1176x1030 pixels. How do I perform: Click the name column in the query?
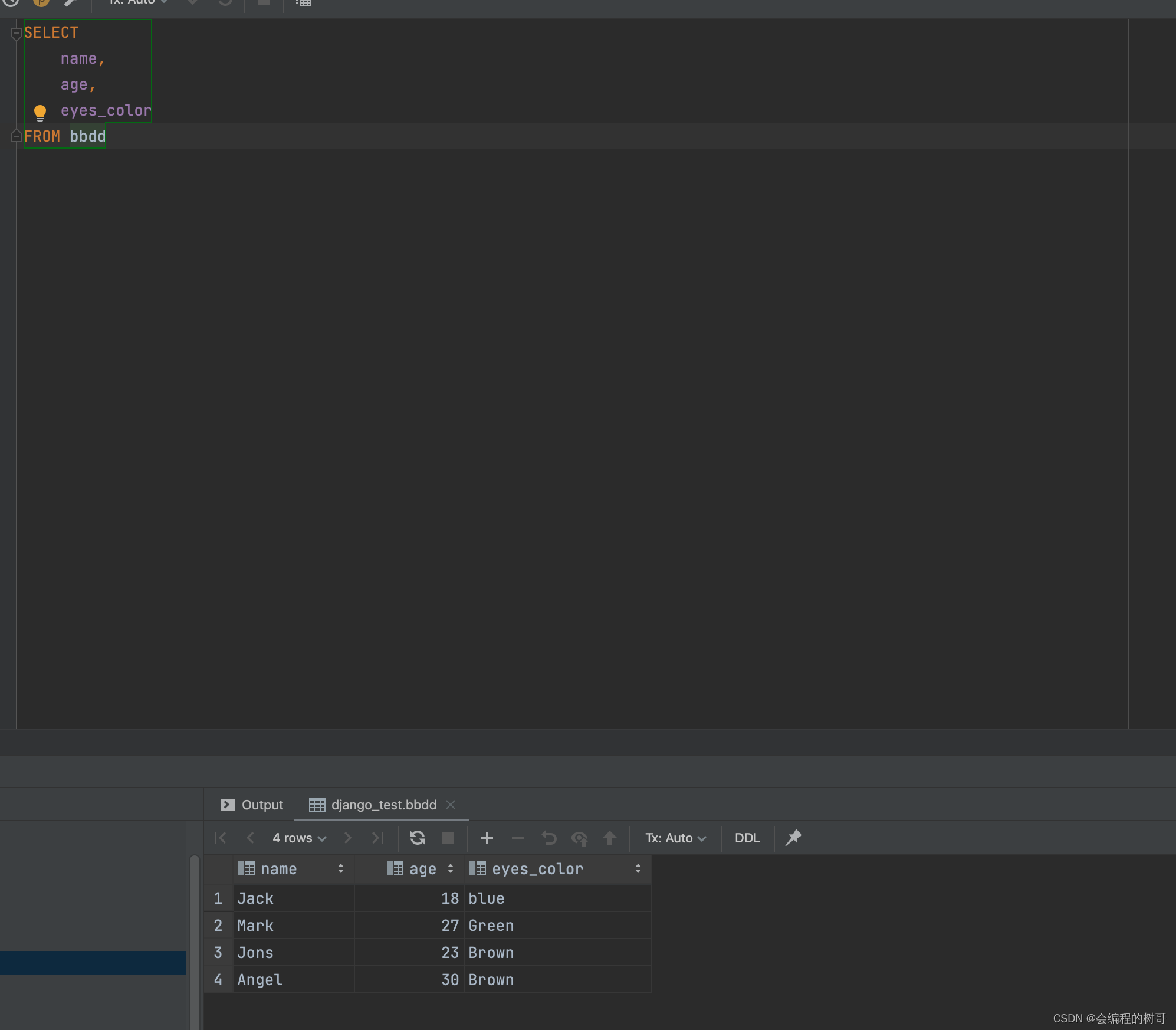[78, 59]
